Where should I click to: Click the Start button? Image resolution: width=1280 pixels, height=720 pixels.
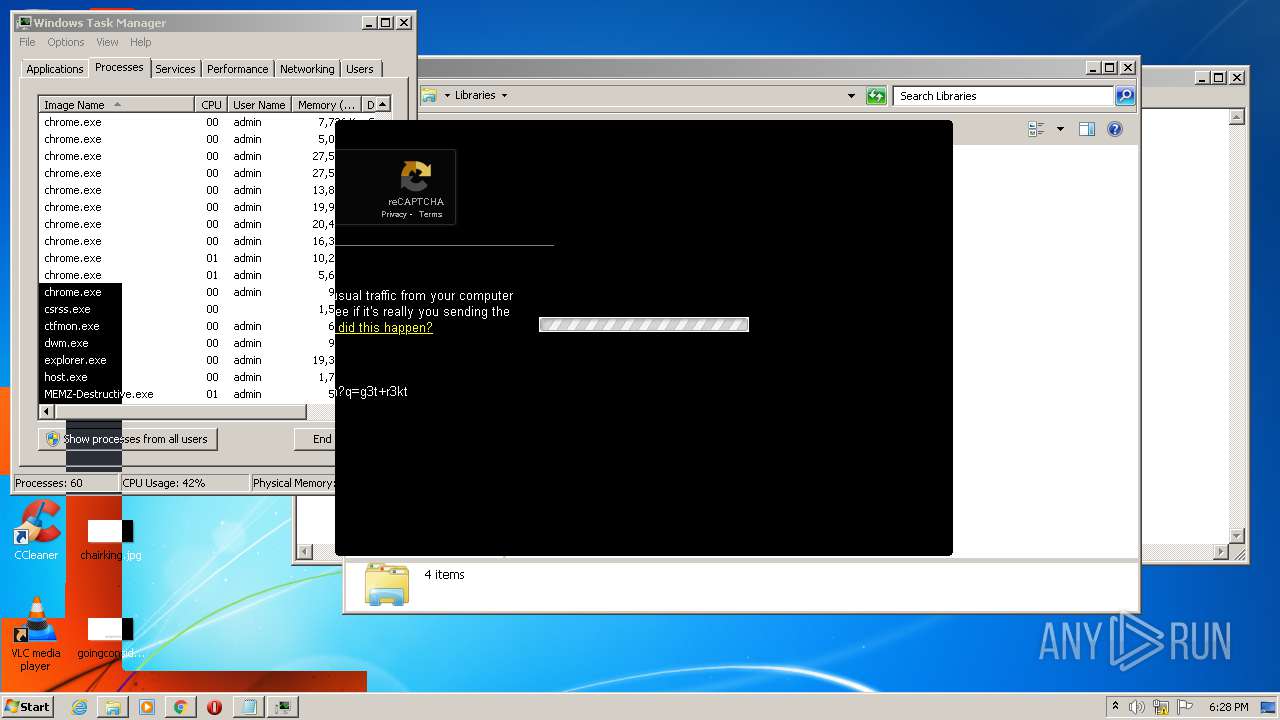point(28,707)
